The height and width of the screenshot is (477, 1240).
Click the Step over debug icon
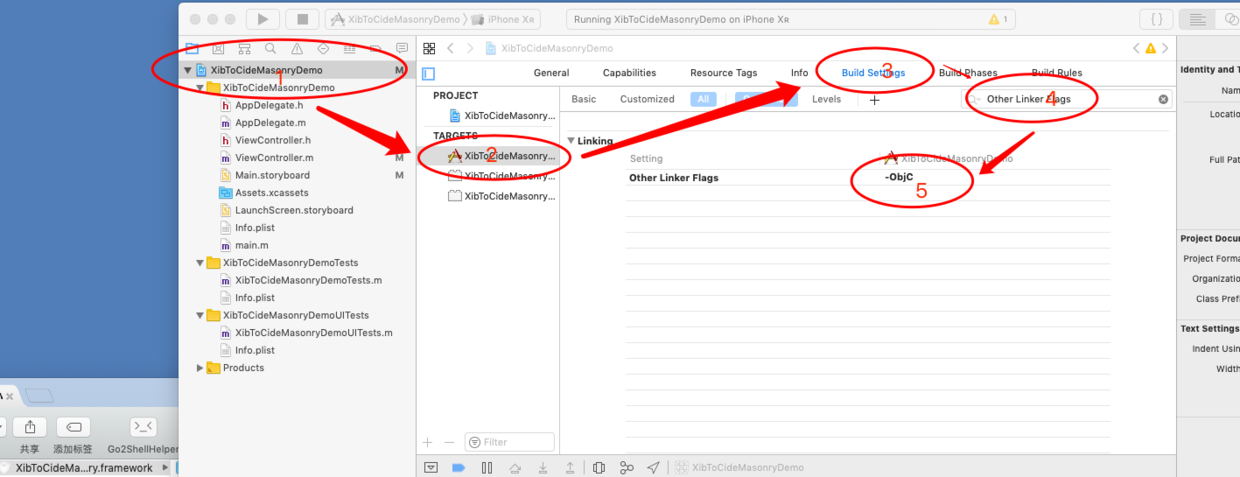click(x=515, y=467)
